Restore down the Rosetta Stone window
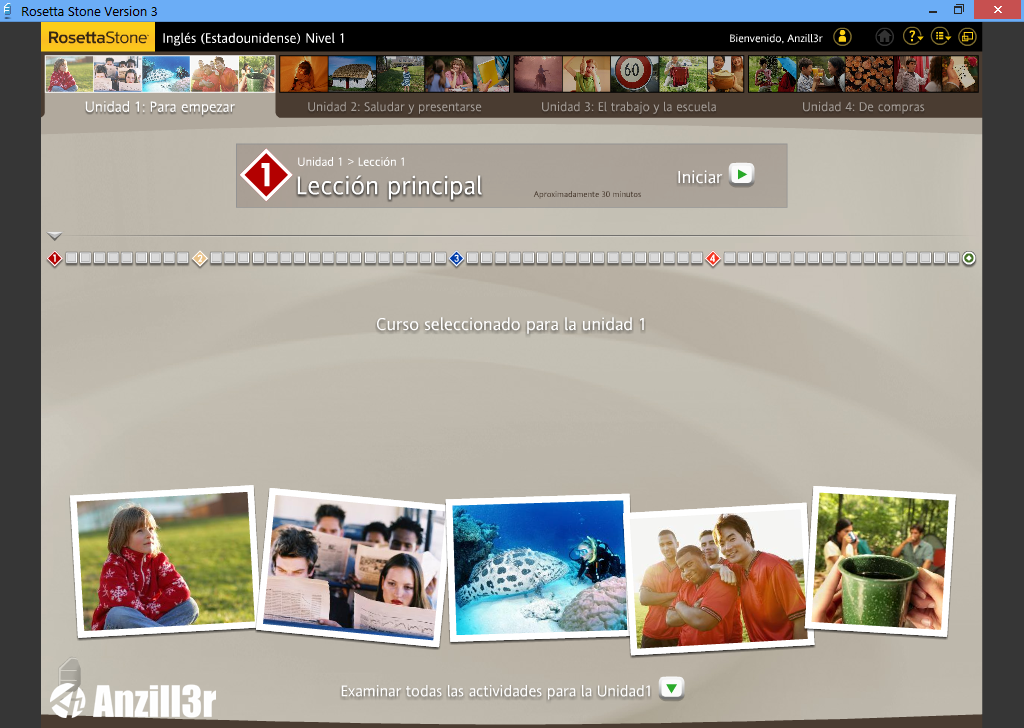The height and width of the screenshot is (728, 1024). 959,10
